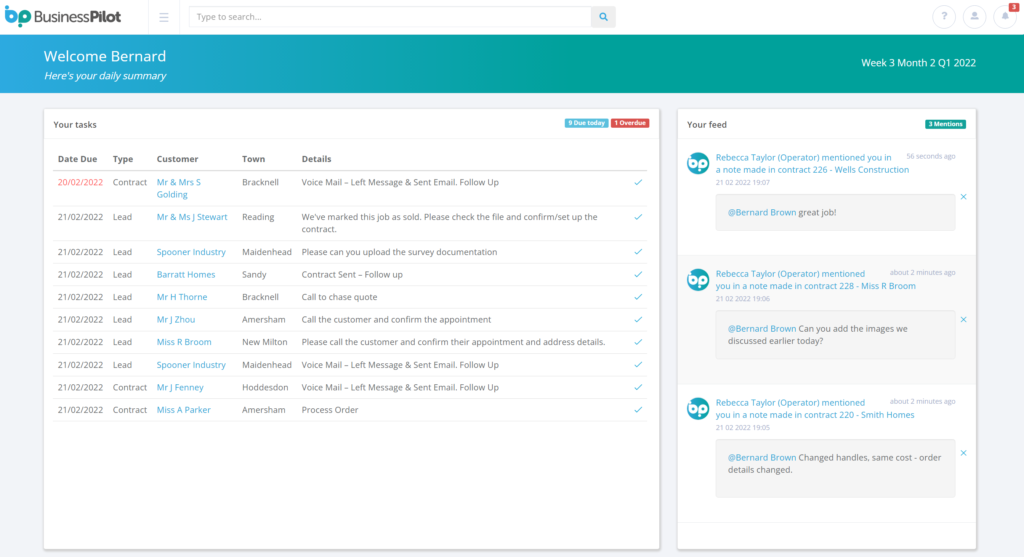This screenshot has width=1024, height=557.
Task: Dismiss the 'Changed handles' feed mention
Action: pyautogui.click(x=963, y=453)
